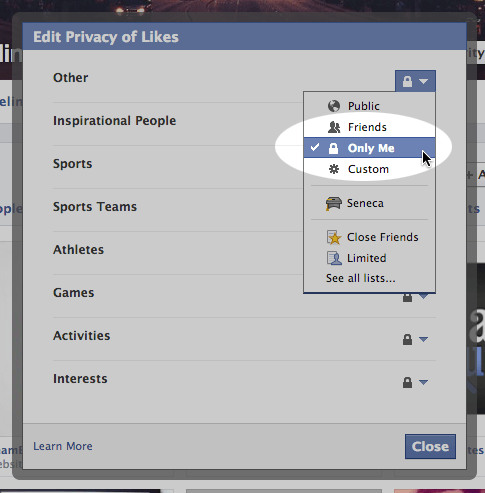Click the lock icon in Only Me

tap(333, 148)
